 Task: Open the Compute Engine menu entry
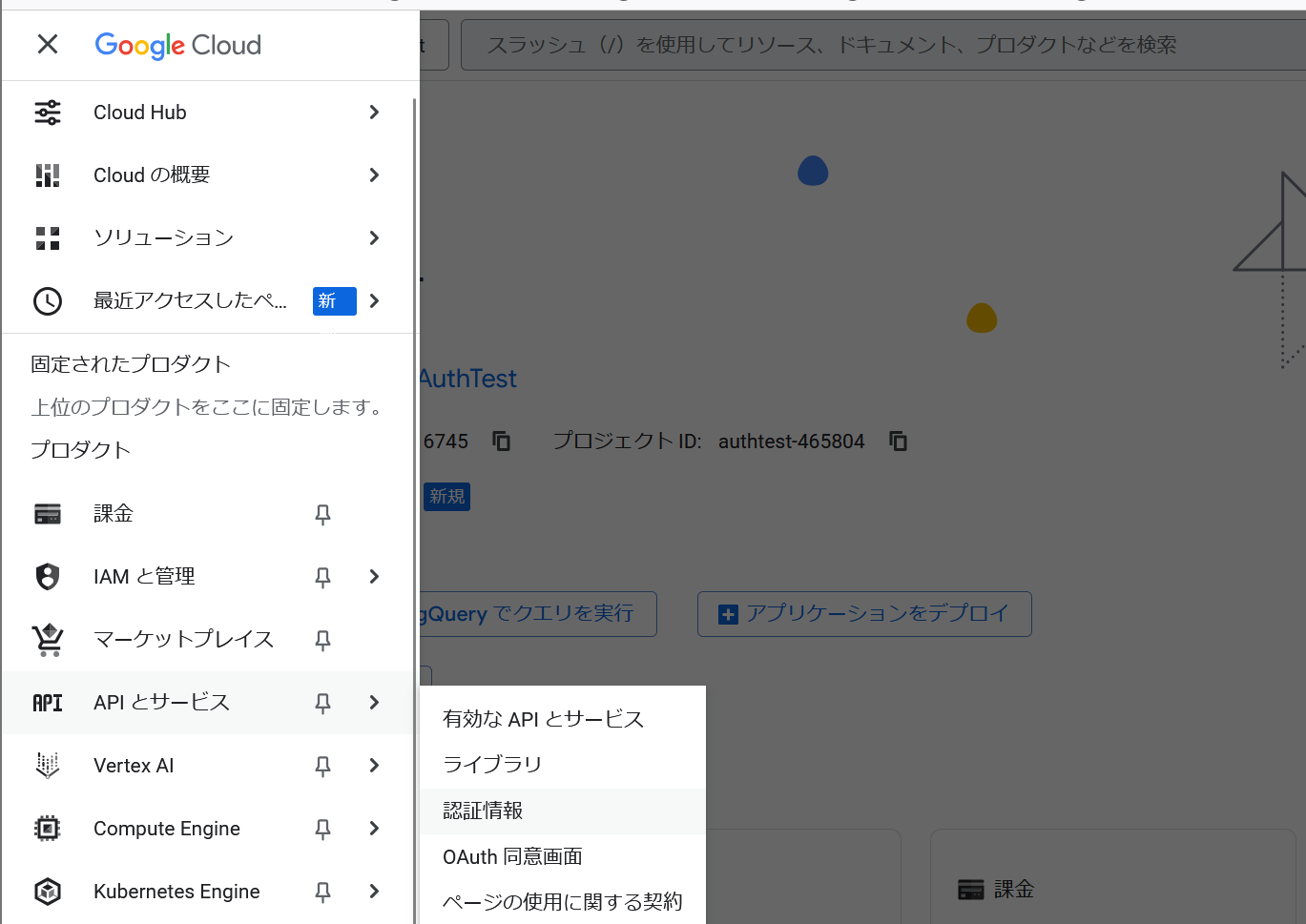pos(208,829)
